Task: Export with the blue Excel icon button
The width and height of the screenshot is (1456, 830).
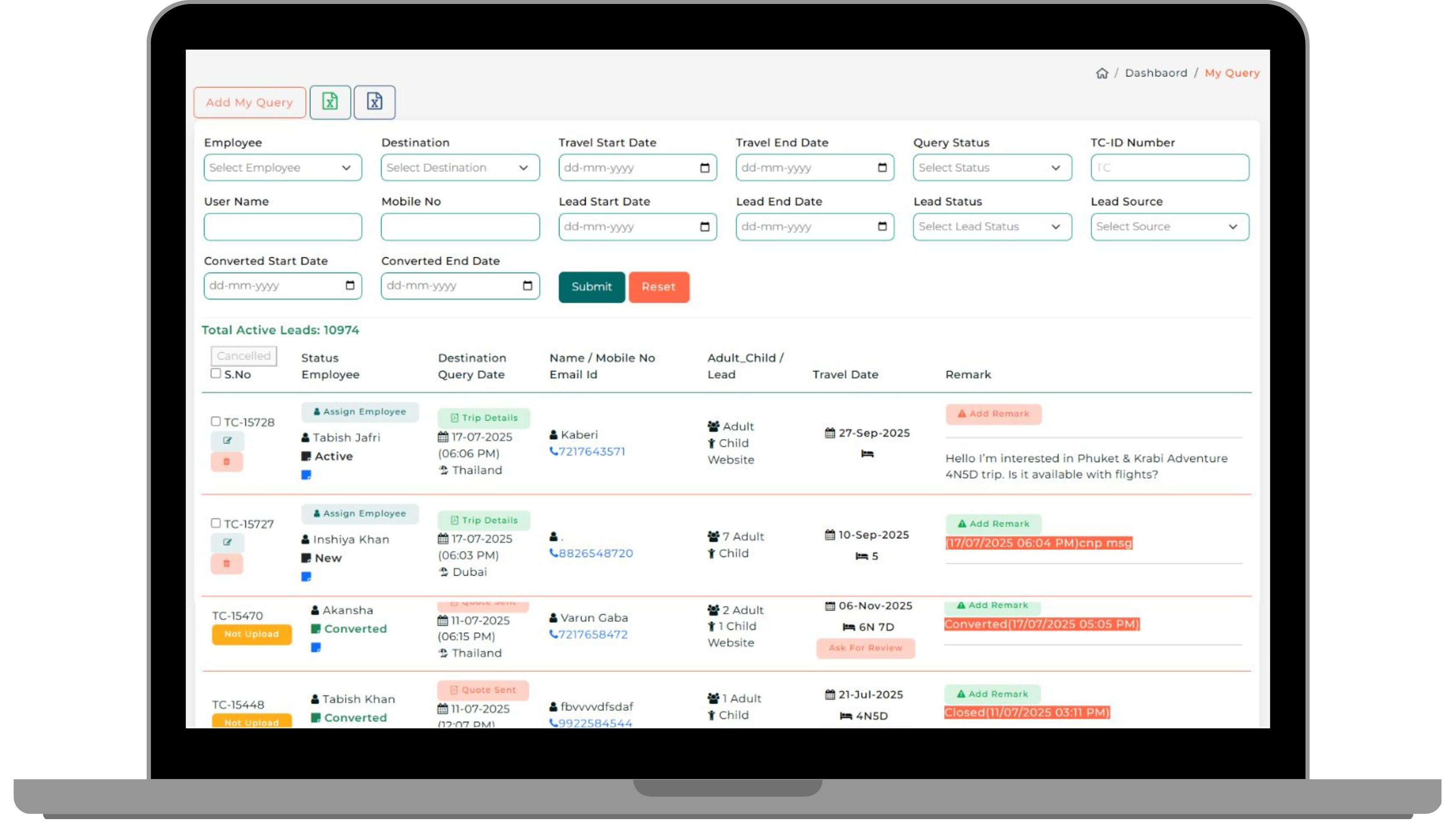Action: pos(375,102)
